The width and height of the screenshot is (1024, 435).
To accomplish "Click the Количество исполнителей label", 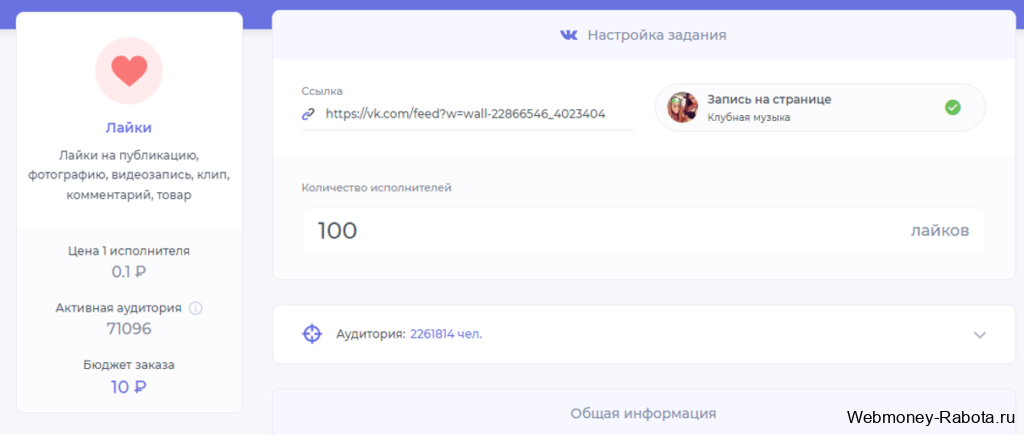I will coord(376,187).
